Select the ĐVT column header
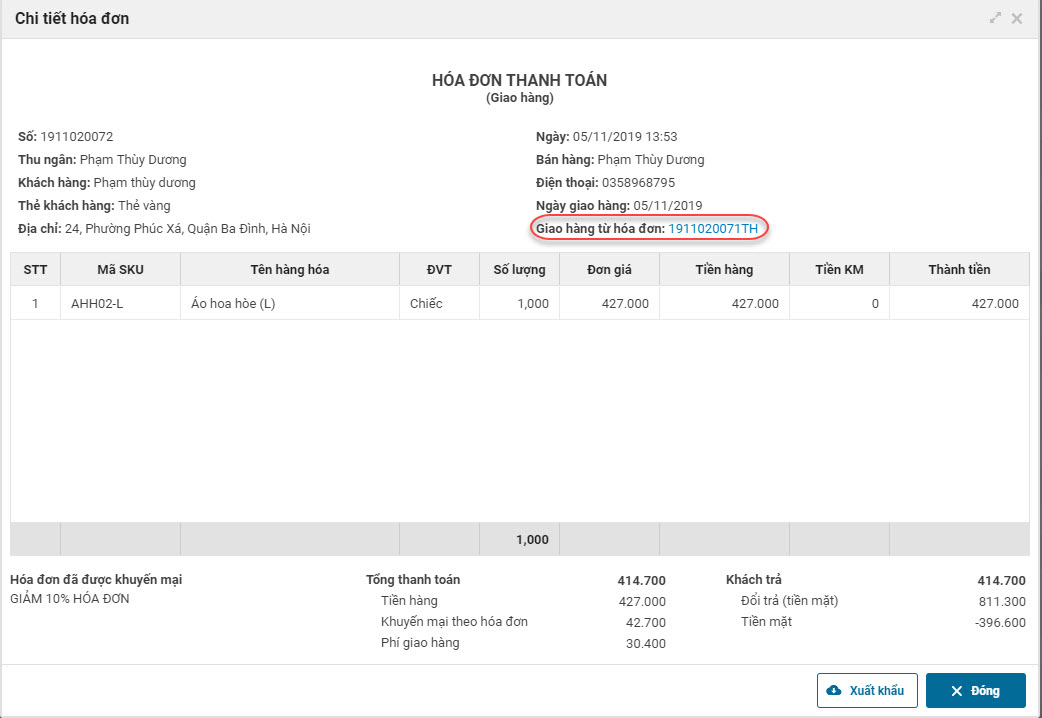 coord(439,270)
